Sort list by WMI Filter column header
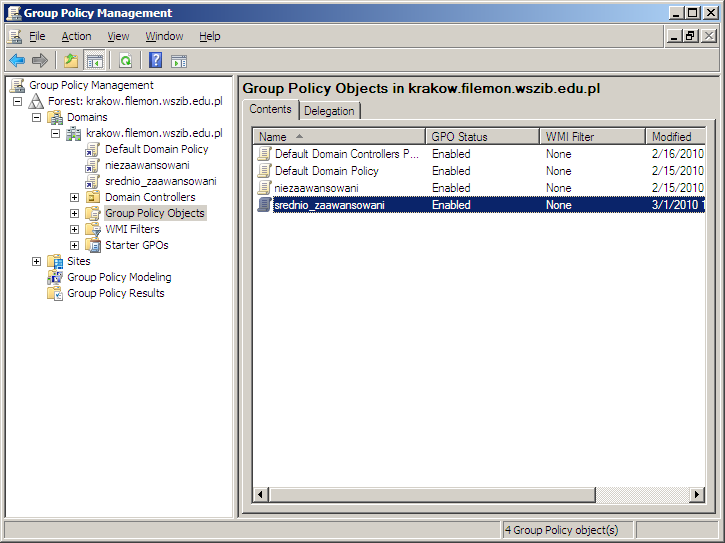725x543 pixels. point(592,137)
